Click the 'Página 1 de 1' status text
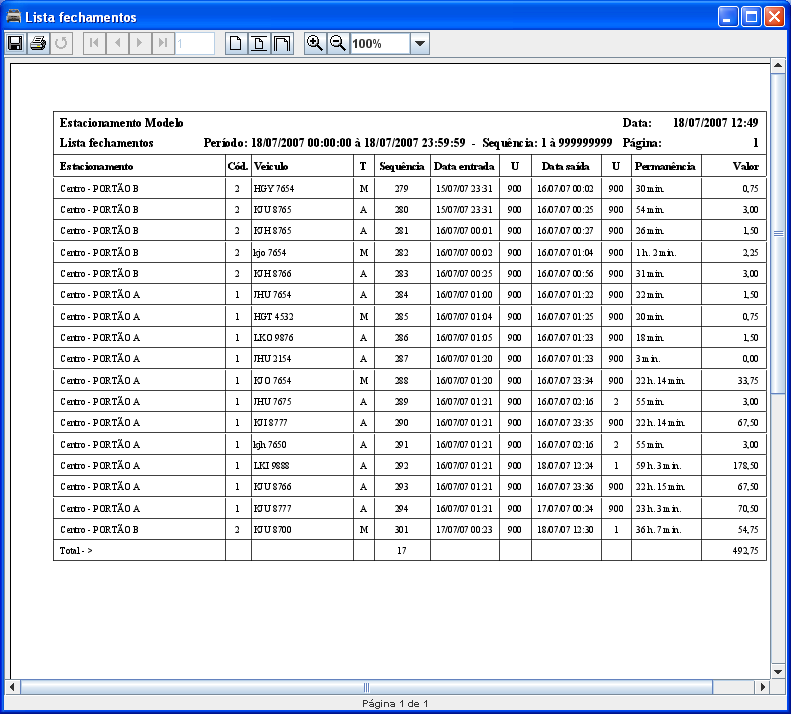This screenshot has height=714, width=791. point(395,703)
